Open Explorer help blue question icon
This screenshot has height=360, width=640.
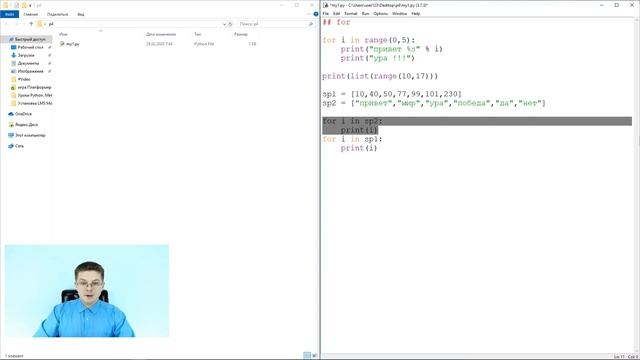316,14
